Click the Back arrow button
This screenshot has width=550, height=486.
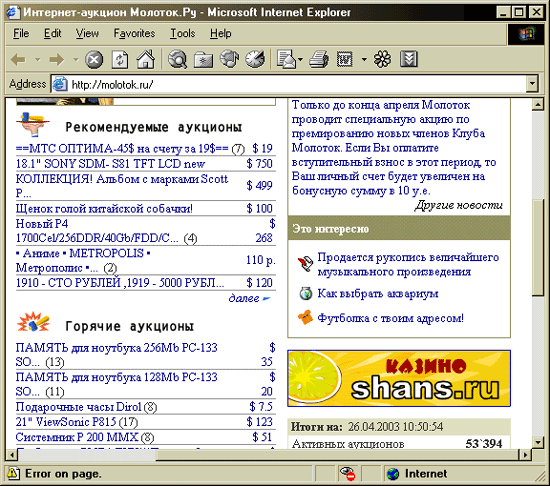coord(18,59)
